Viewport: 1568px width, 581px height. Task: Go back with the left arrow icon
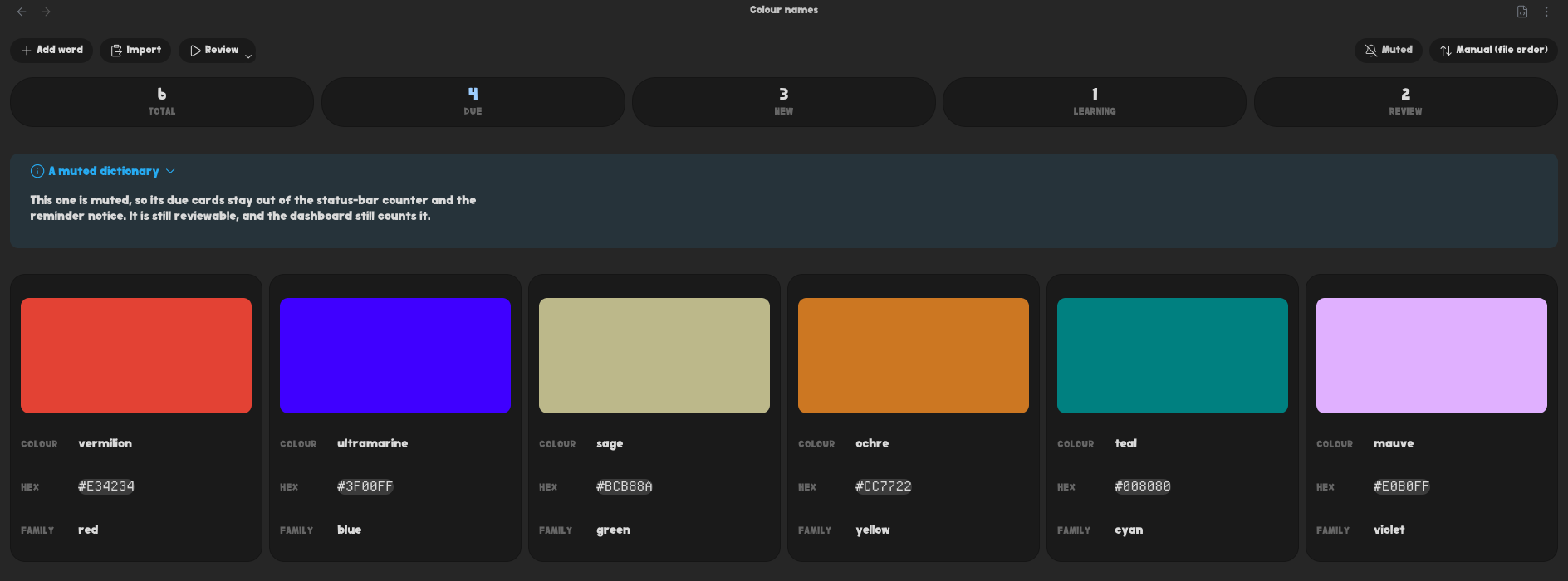coord(22,12)
